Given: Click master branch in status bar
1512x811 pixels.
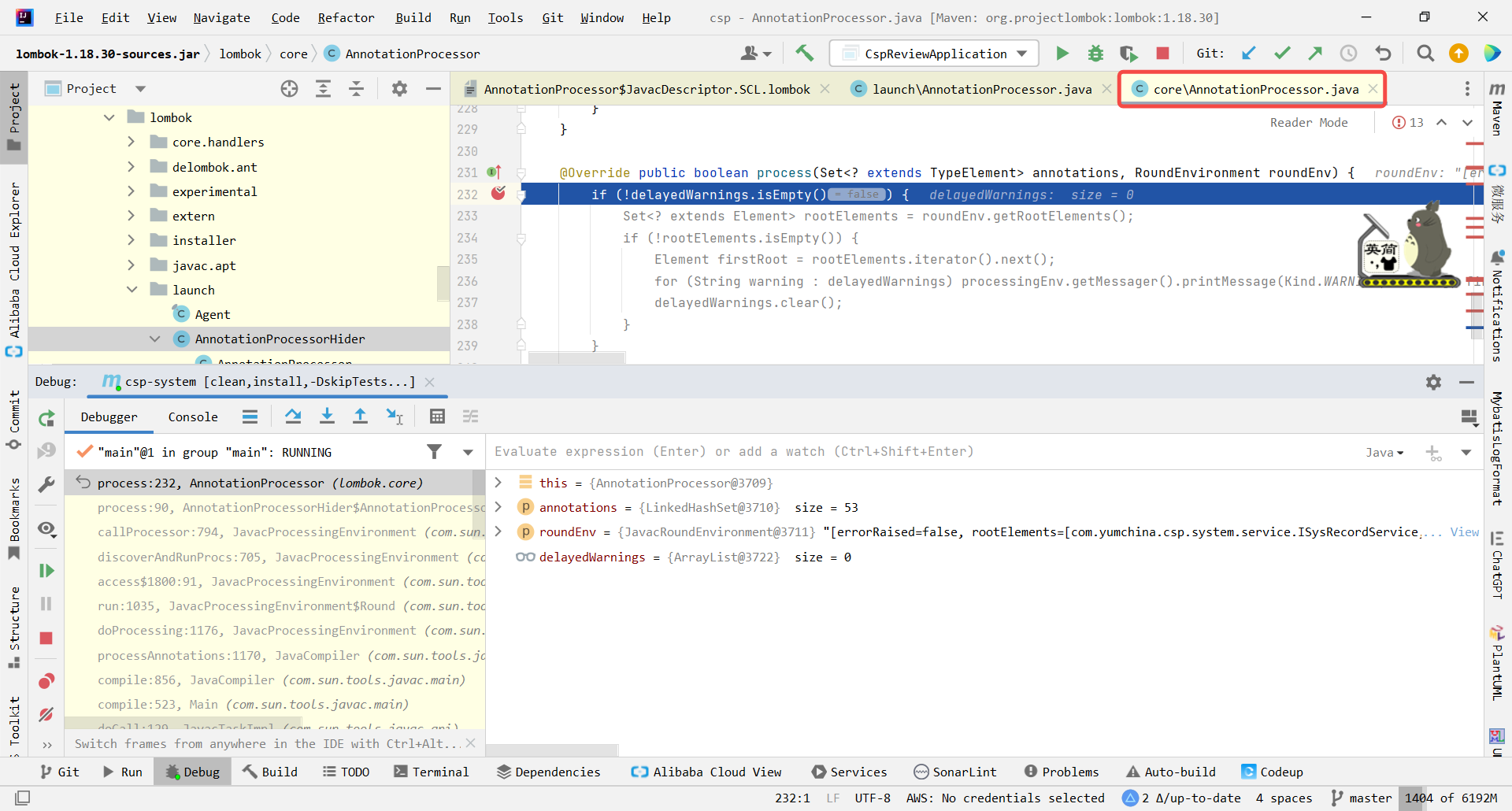Looking at the screenshot, I should coord(1362,798).
